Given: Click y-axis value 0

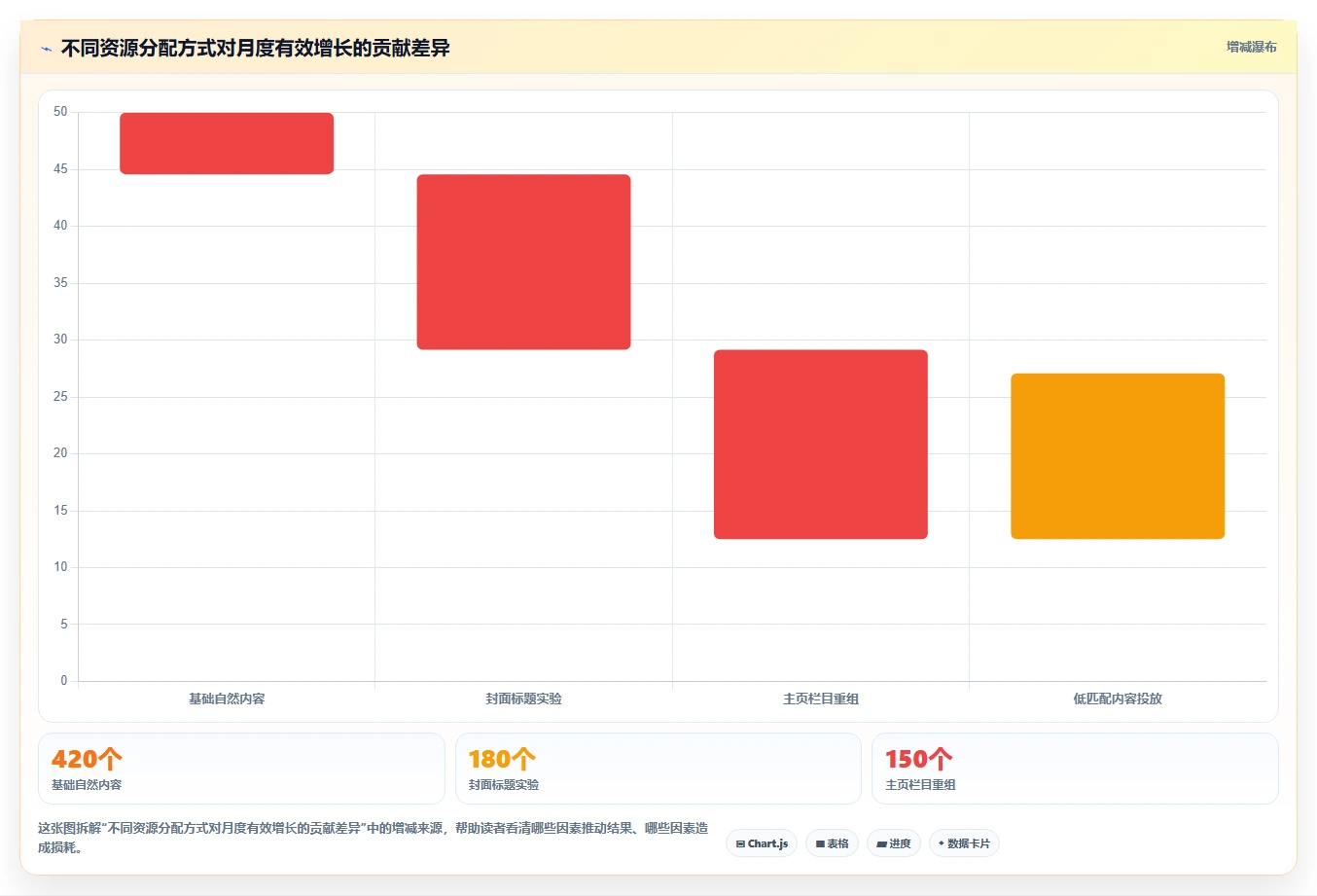Looking at the screenshot, I should pos(64,681).
